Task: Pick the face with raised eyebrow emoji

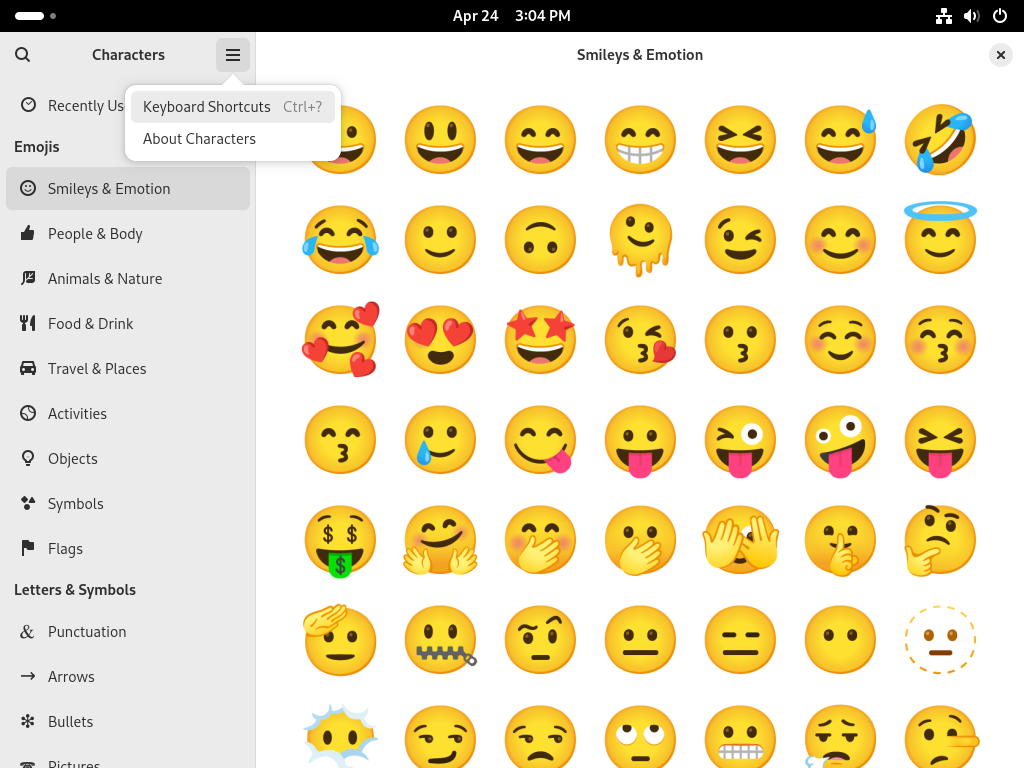Action: [540, 639]
